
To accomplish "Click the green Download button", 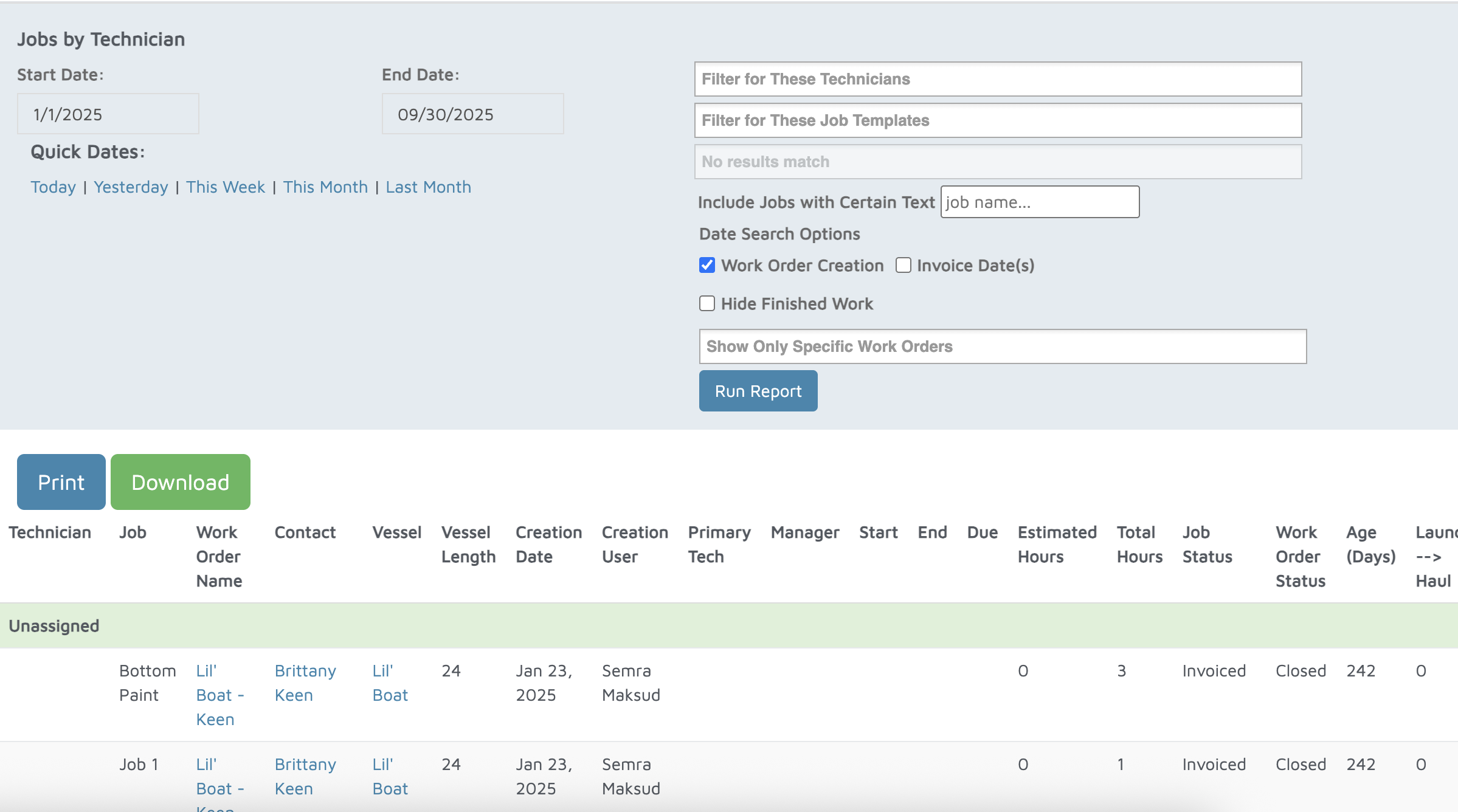I will [180, 482].
